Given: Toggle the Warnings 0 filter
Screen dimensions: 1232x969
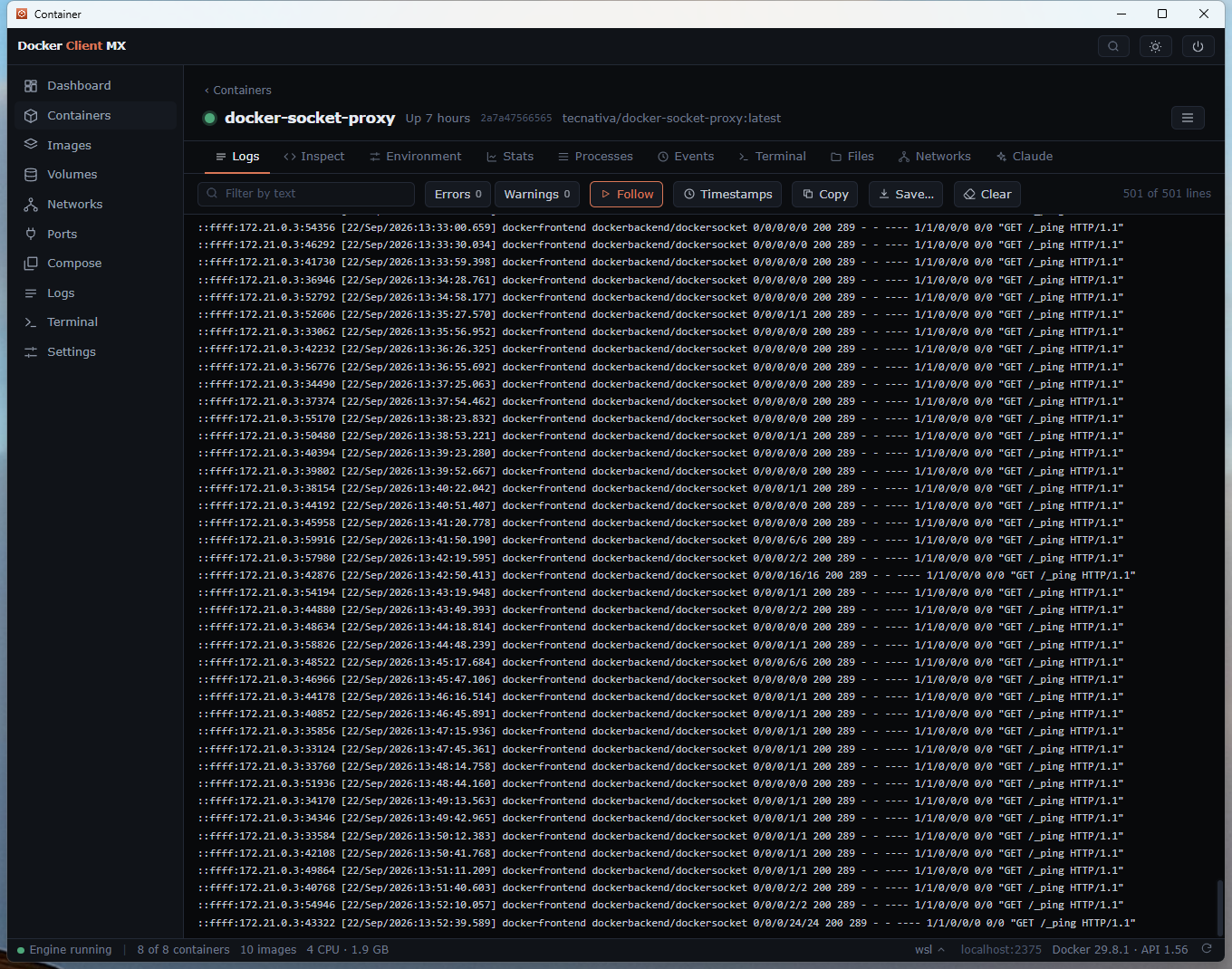Looking at the screenshot, I should point(537,194).
